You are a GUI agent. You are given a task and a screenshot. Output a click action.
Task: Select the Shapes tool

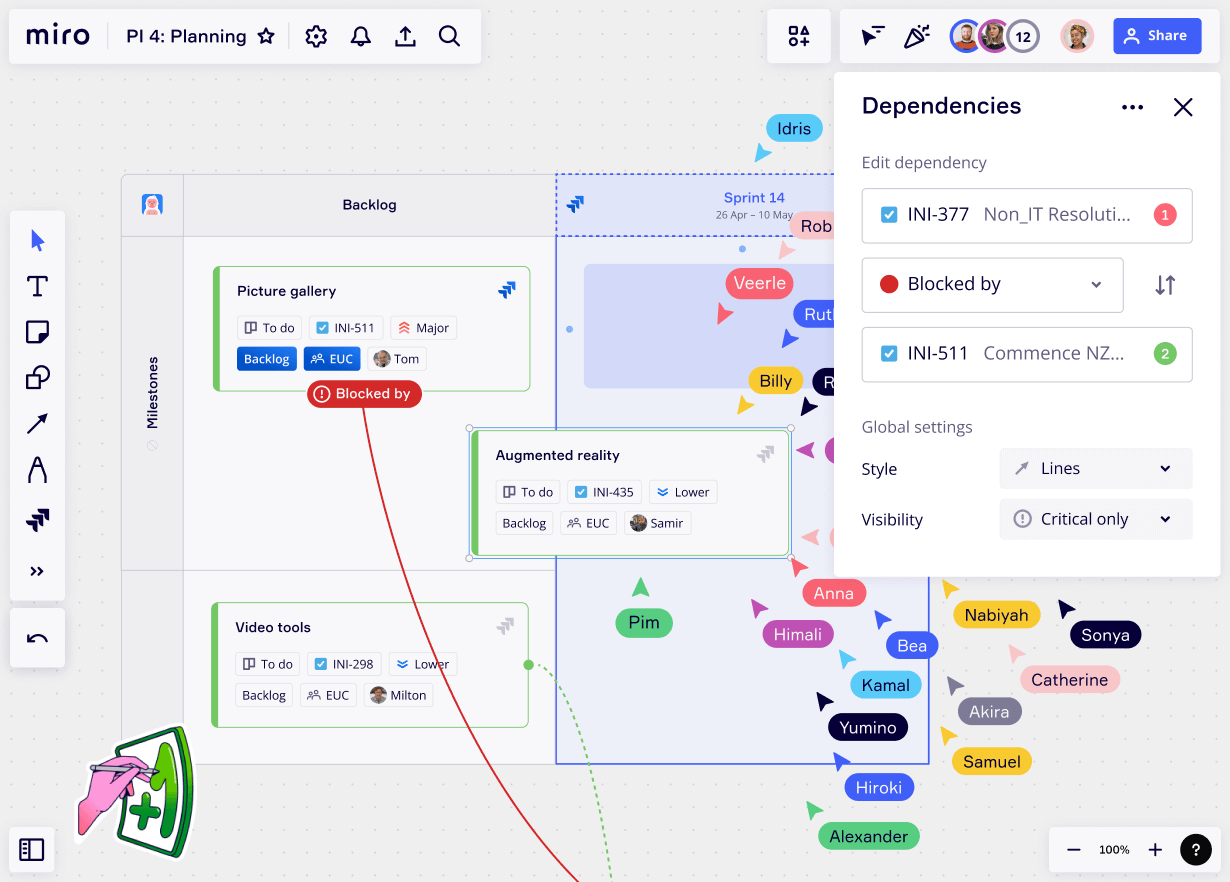click(x=37, y=378)
